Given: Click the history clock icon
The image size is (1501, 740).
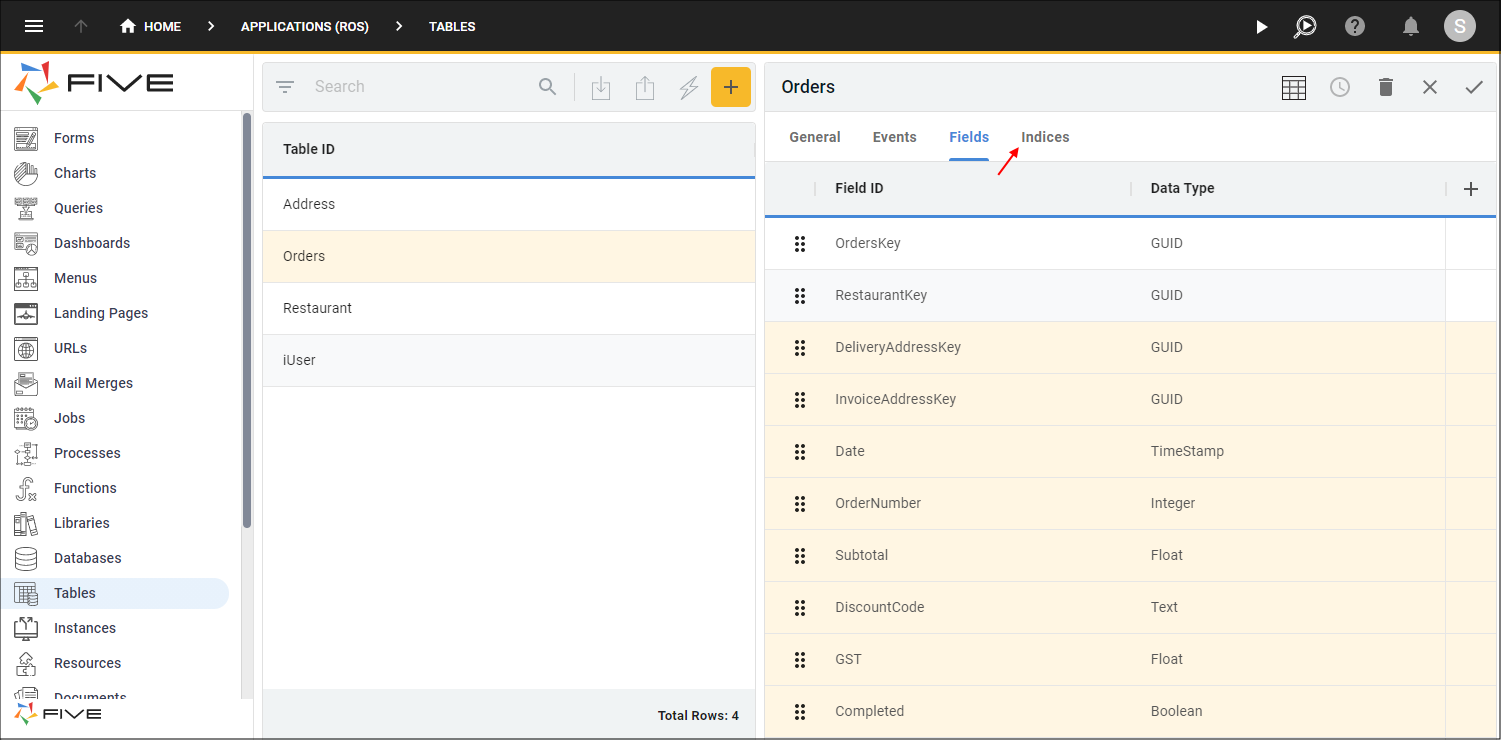Looking at the screenshot, I should click(x=1340, y=87).
